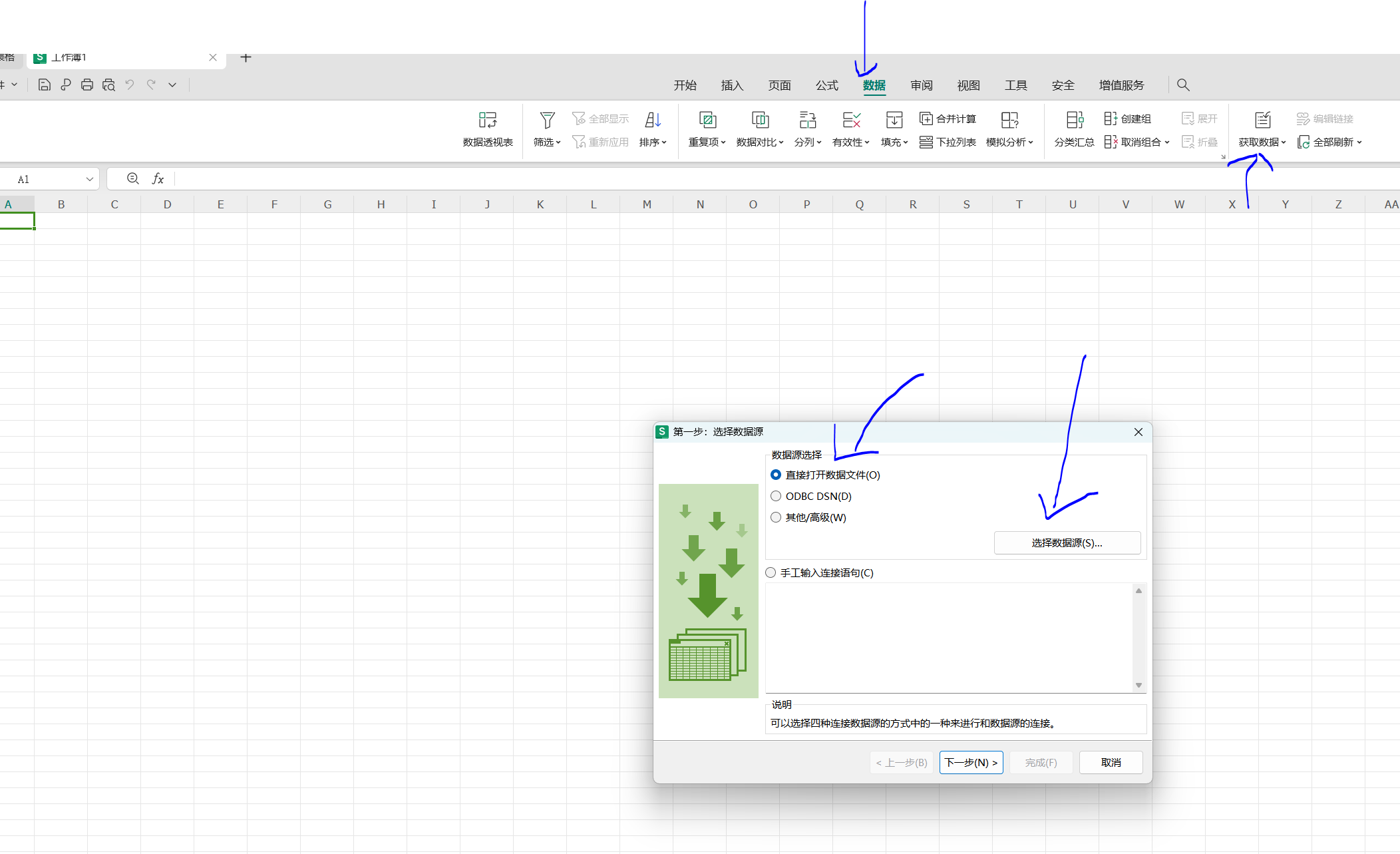Viewport: 1400px width, 854px height.
Task: Click the 分类汇总 subtotal icon
Action: click(x=1074, y=120)
